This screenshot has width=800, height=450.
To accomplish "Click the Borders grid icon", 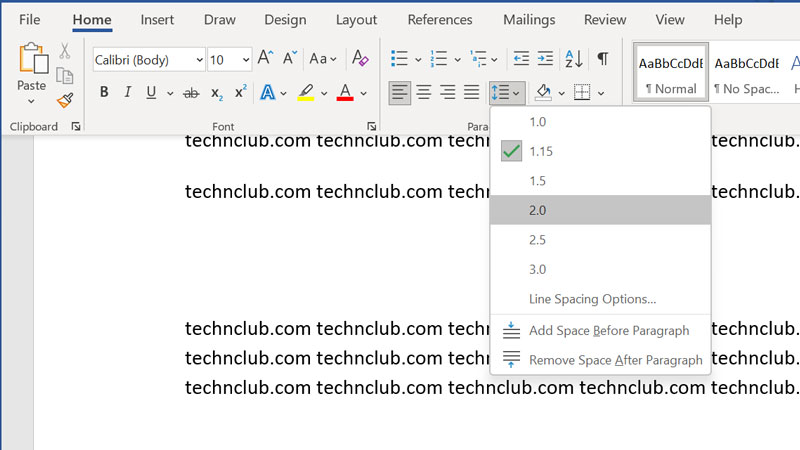I will pyautogui.click(x=582, y=92).
